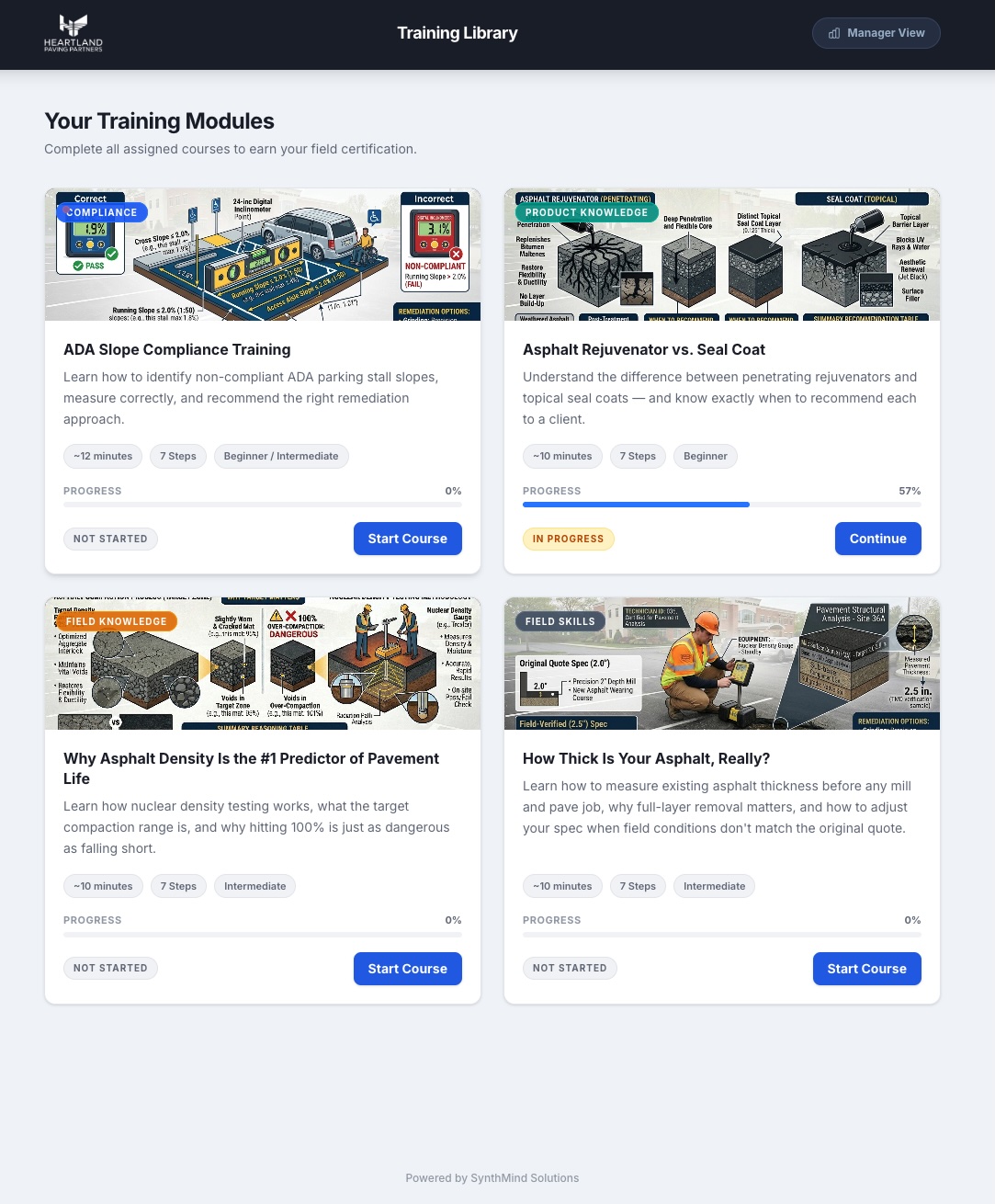
Task: Click the Heartland Paving Partners logo
Action: click(x=73, y=33)
